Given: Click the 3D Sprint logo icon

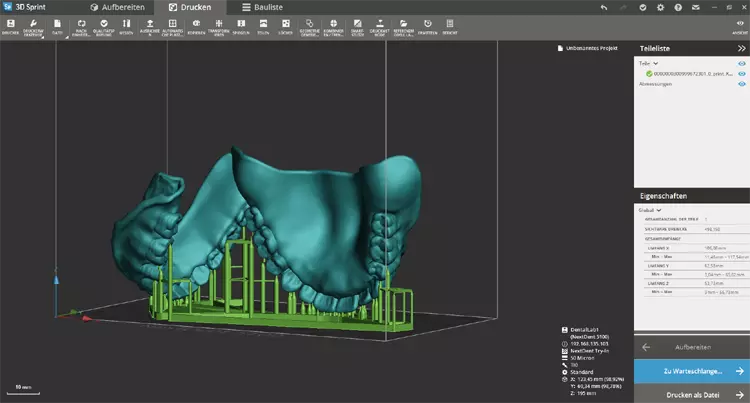Looking at the screenshot, I should tap(7, 7).
